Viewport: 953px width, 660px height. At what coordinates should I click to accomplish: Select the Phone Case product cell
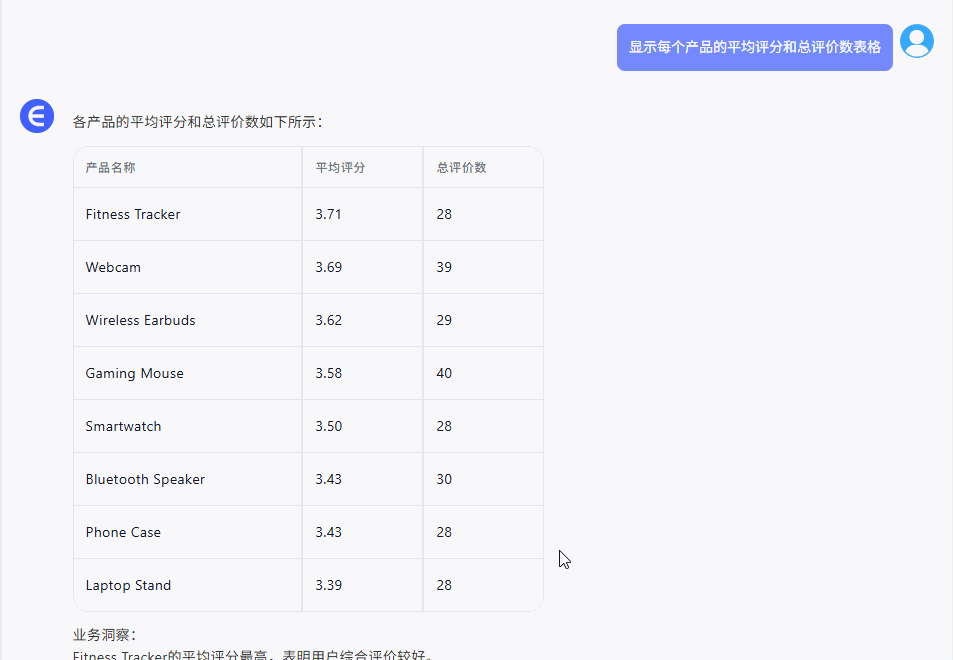tap(188, 532)
